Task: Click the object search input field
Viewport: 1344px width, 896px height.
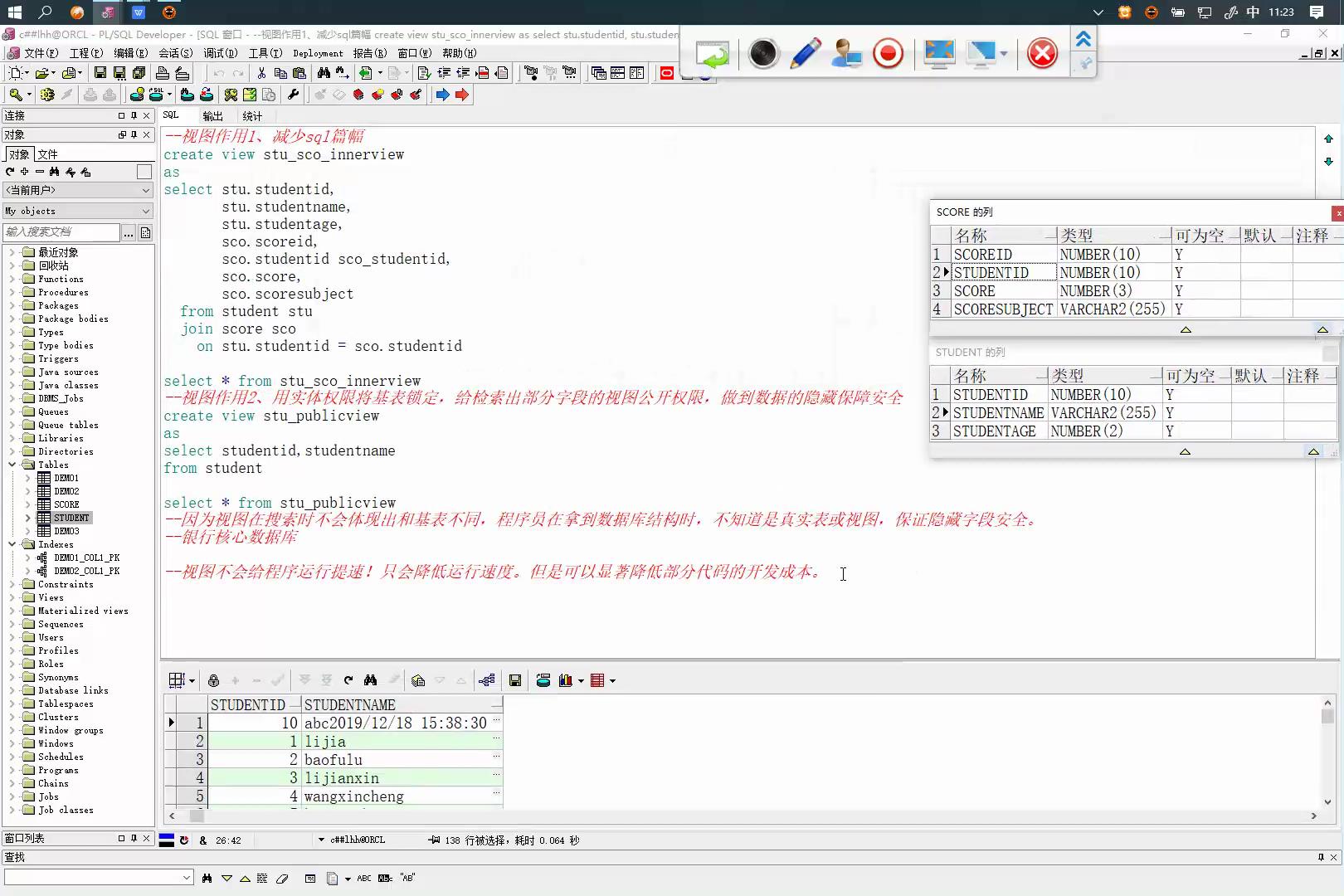Action: point(61,232)
